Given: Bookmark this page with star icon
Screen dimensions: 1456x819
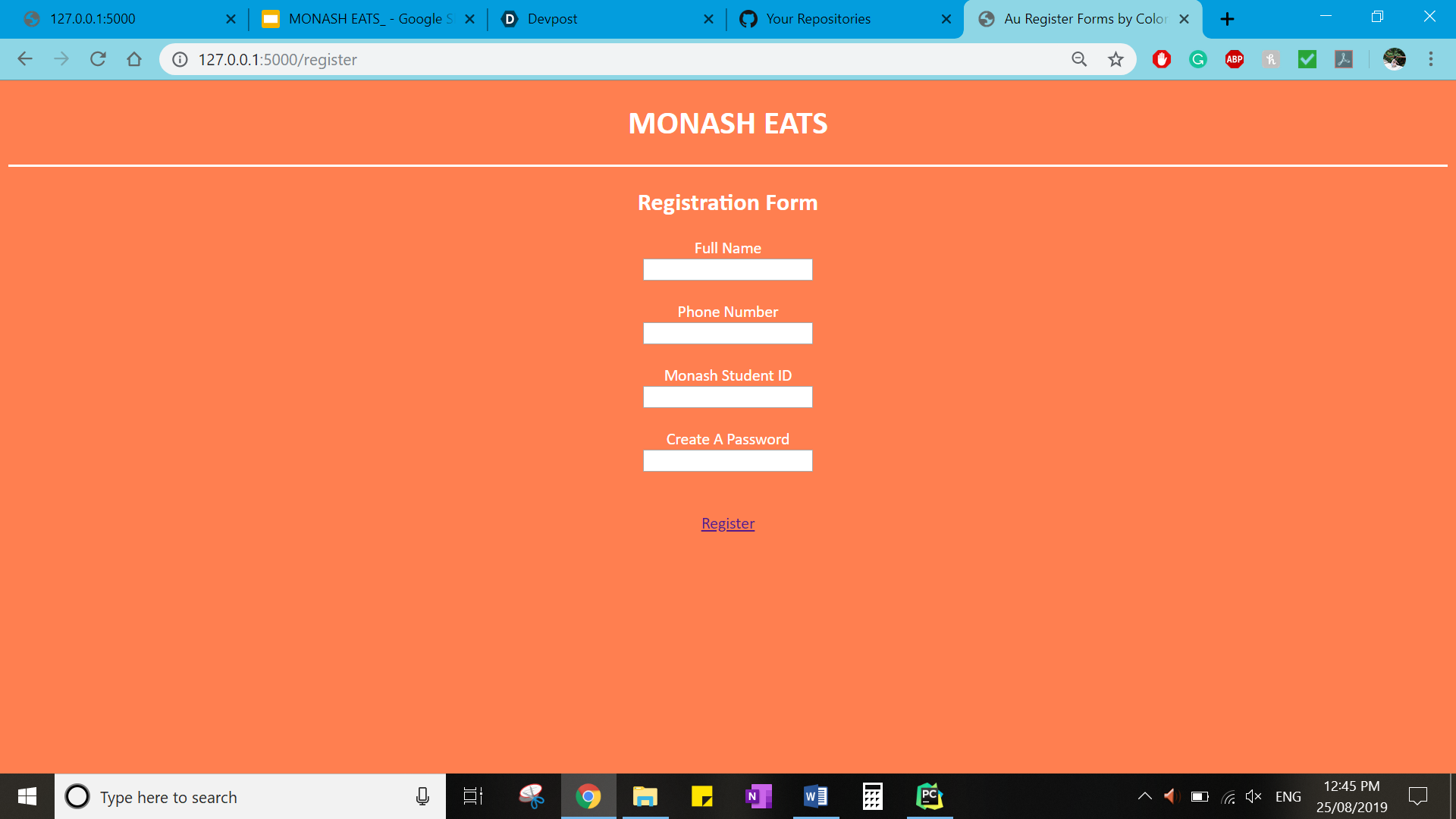Looking at the screenshot, I should coord(1116,59).
